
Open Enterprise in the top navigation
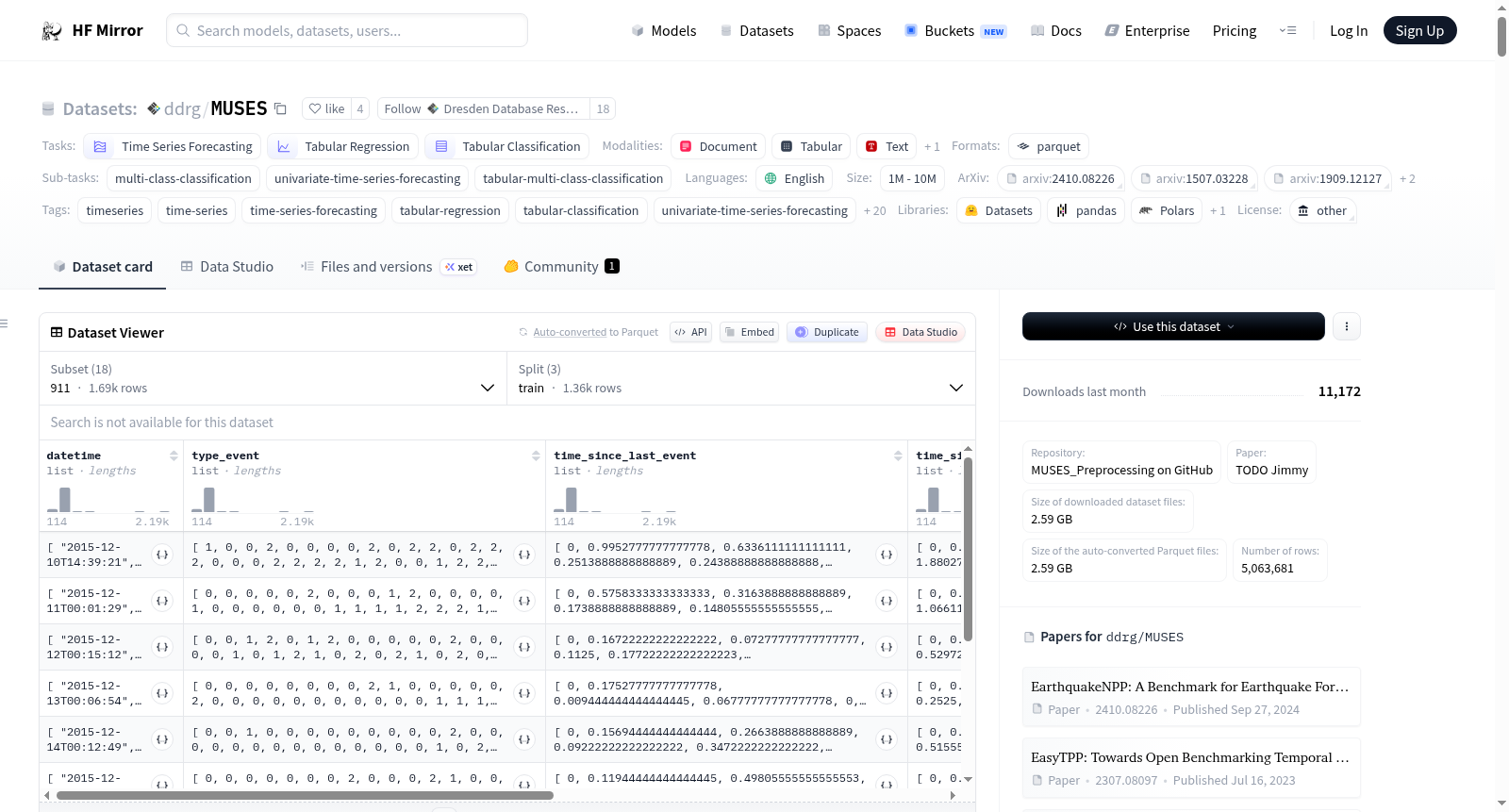pos(1147,31)
